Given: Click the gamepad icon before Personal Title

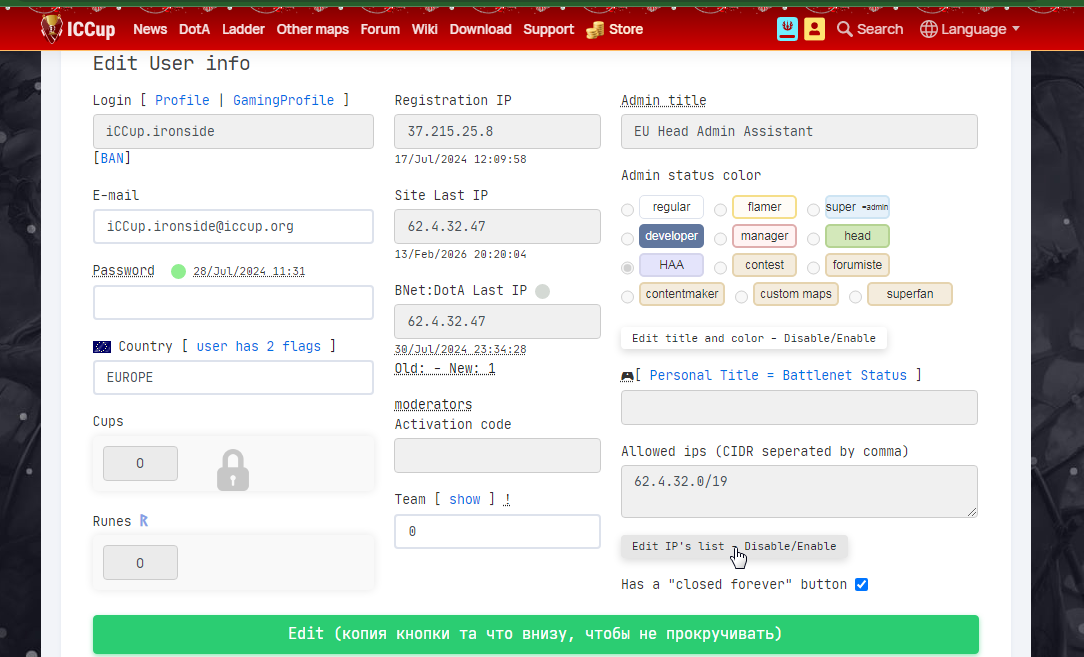Looking at the screenshot, I should click(x=627, y=376).
